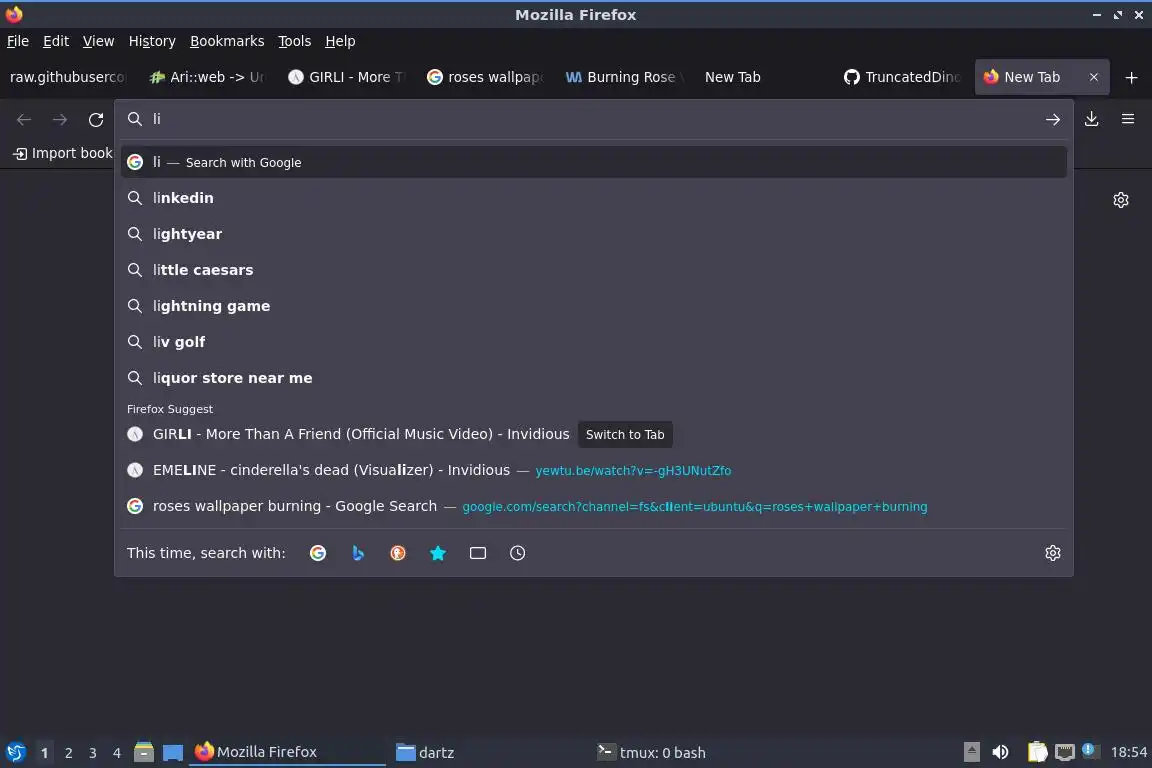
Task: Choose the 'liv golf' search suggestion
Action: pyautogui.click(x=594, y=342)
